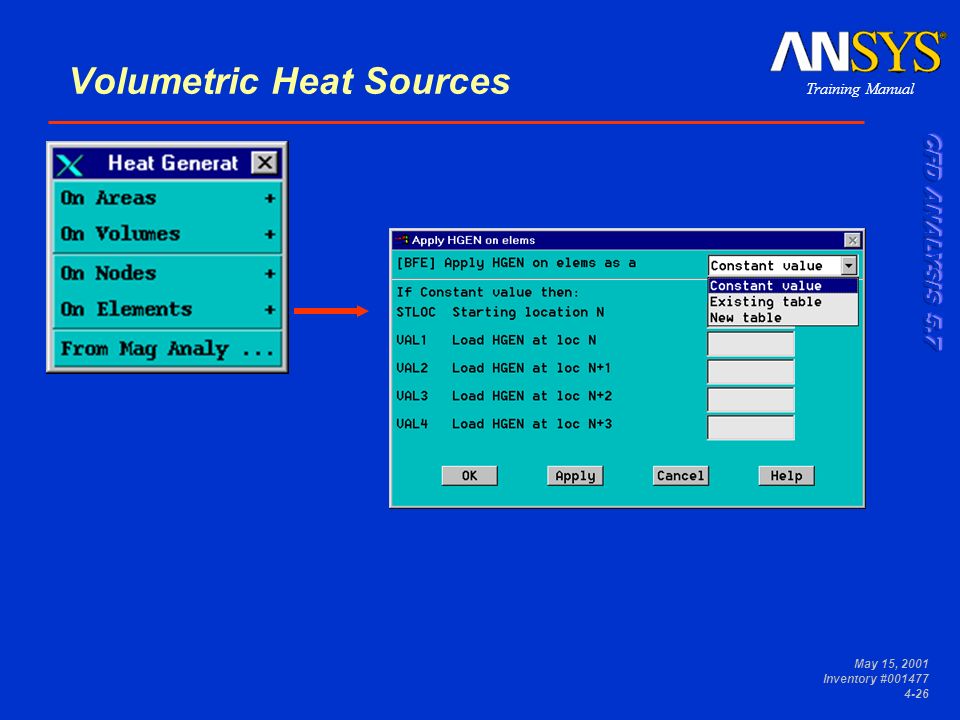Confirm the dialog with OK button
Screen dimensions: 960x720
(x=470, y=476)
